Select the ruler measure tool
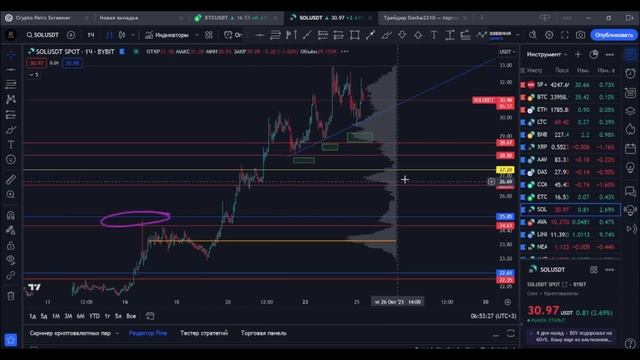Screen dimensions: 640x360 click(11, 179)
